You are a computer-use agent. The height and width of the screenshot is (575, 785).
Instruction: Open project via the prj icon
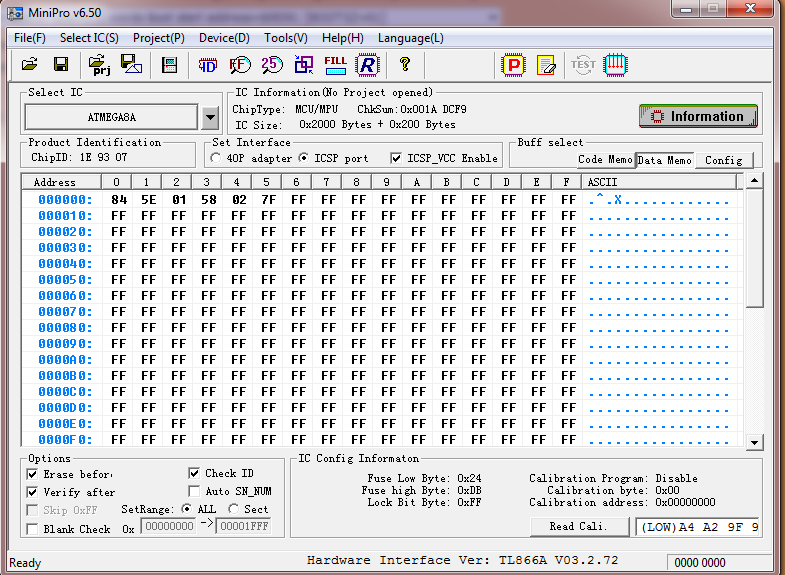click(x=99, y=65)
